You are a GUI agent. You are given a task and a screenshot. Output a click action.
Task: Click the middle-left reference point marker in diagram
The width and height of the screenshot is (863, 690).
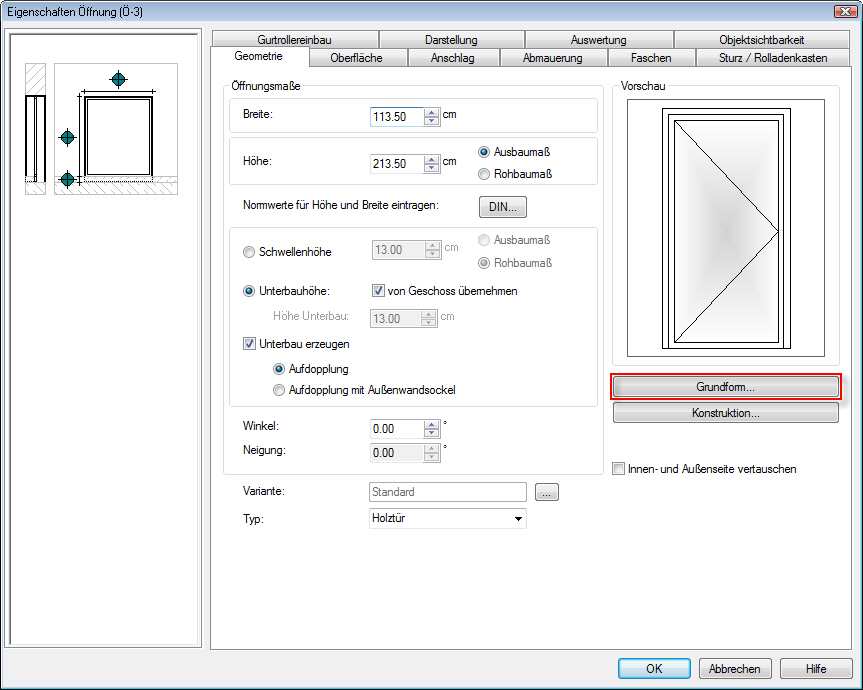(67, 137)
